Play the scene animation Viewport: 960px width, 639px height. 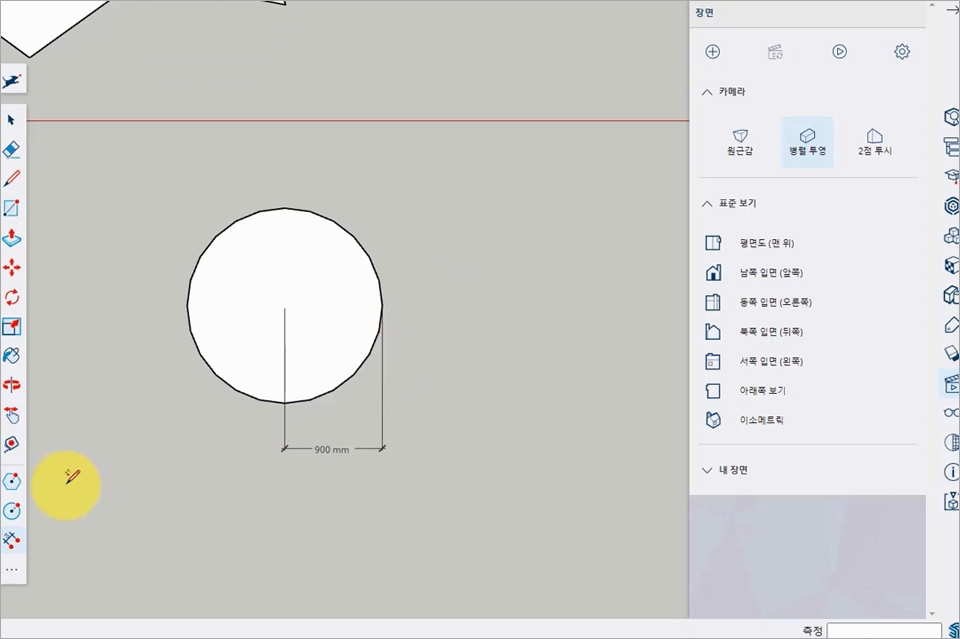pos(839,52)
